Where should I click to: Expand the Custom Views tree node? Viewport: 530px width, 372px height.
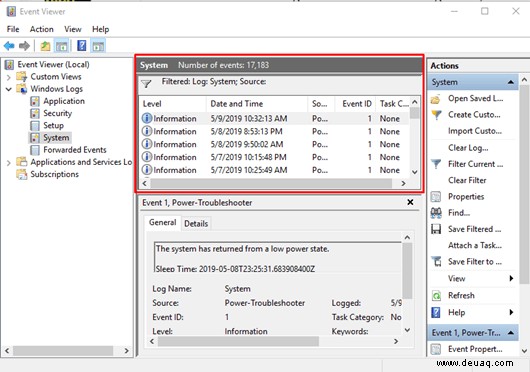8,77
